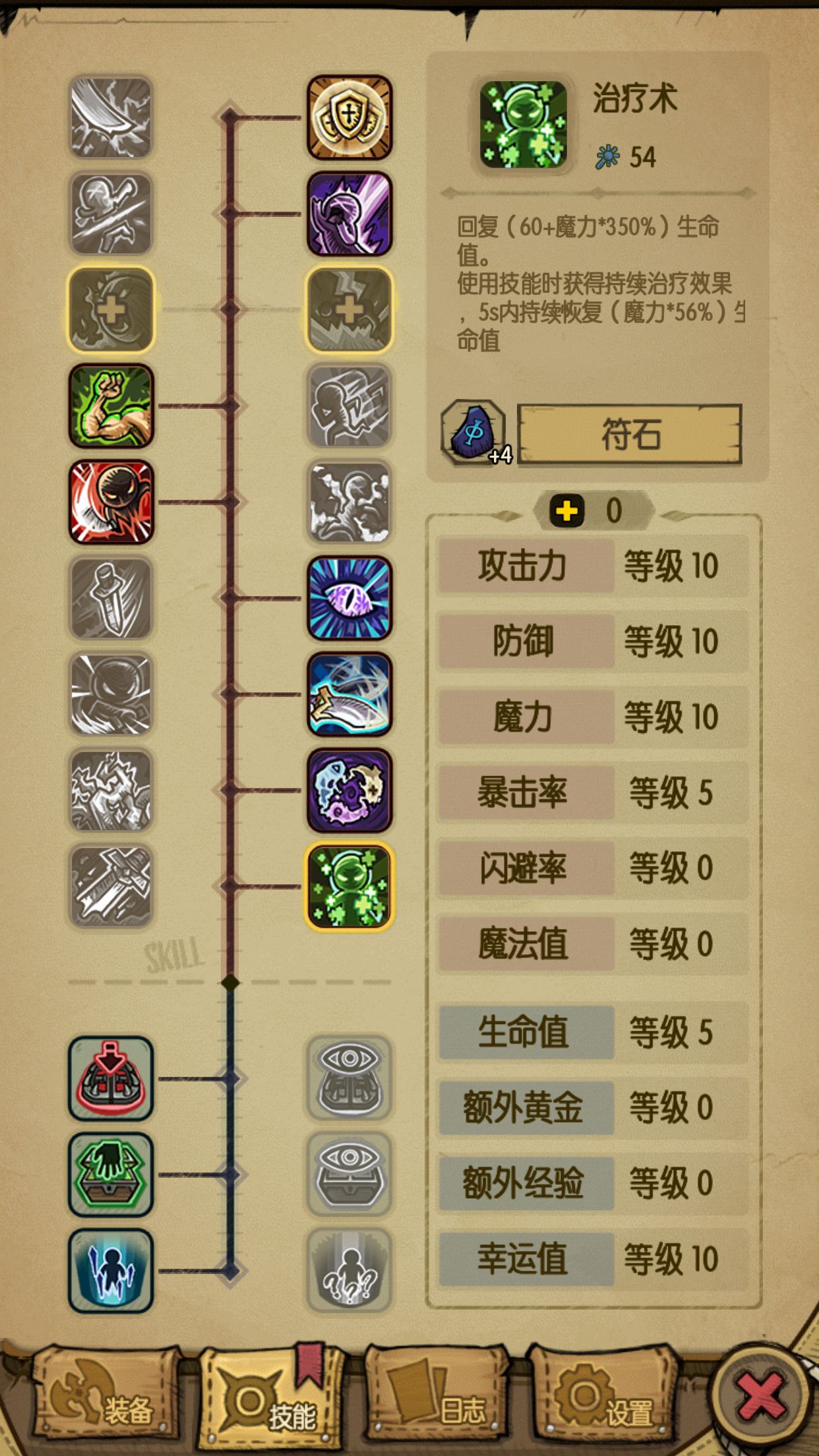Close the menu with red X
819x1456 pixels.
tap(762, 1397)
